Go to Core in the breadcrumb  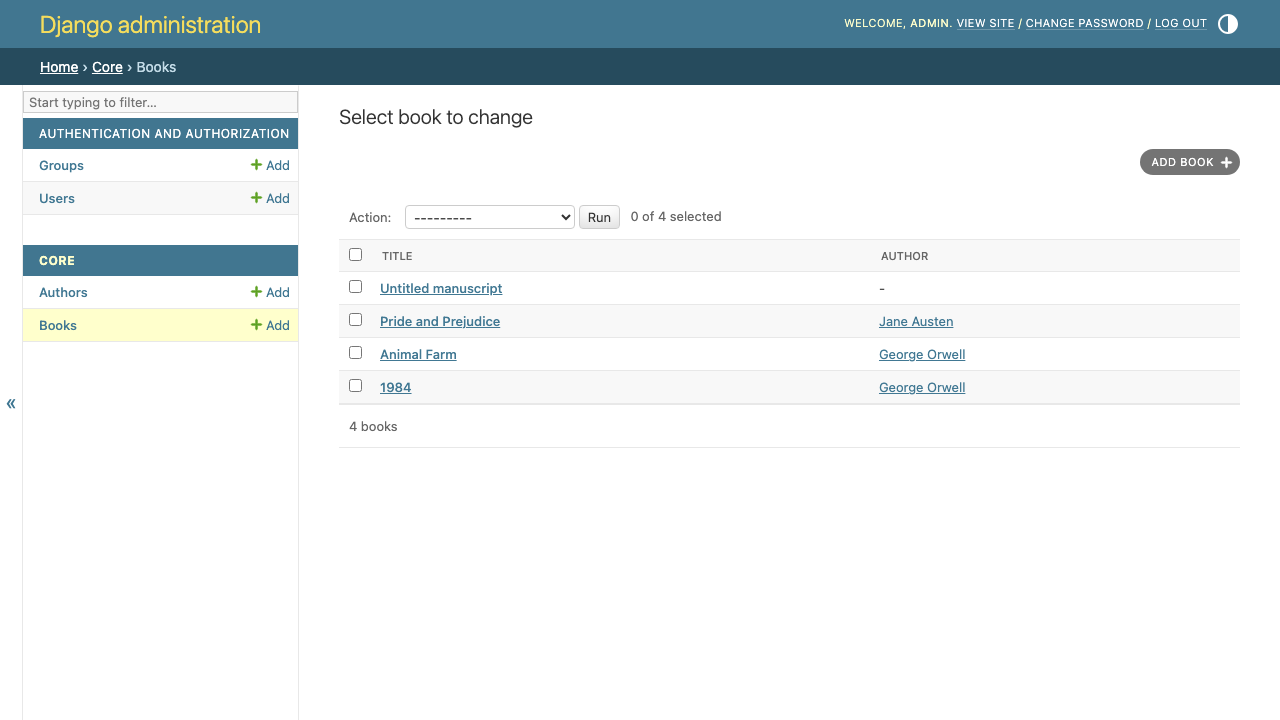[107, 67]
